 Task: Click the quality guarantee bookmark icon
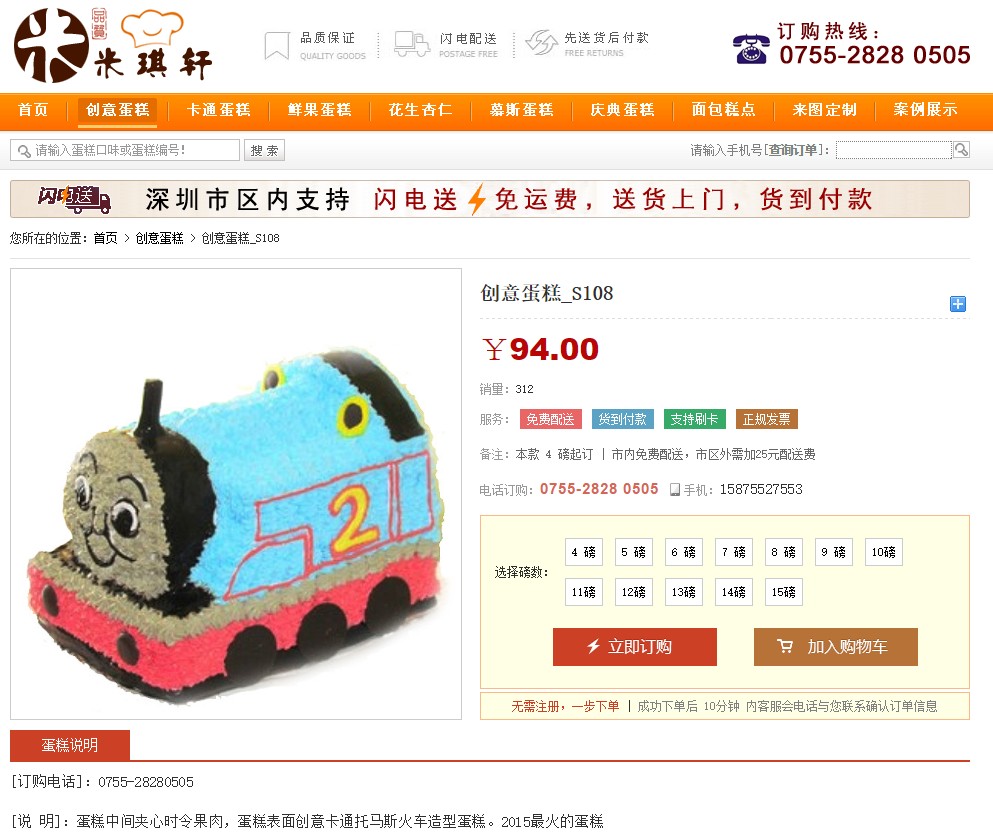click(x=277, y=46)
